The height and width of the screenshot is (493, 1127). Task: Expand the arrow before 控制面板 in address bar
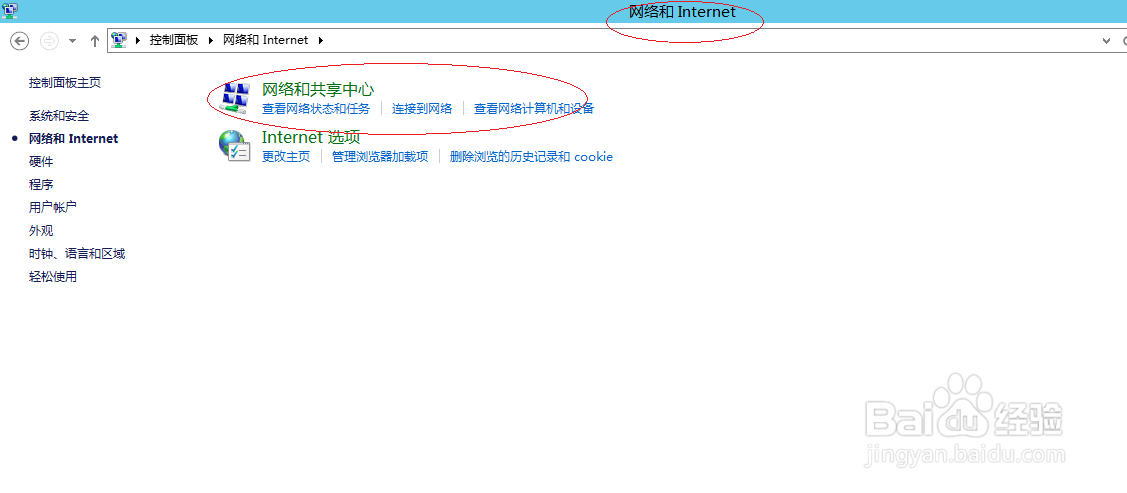[x=138, y=40]
